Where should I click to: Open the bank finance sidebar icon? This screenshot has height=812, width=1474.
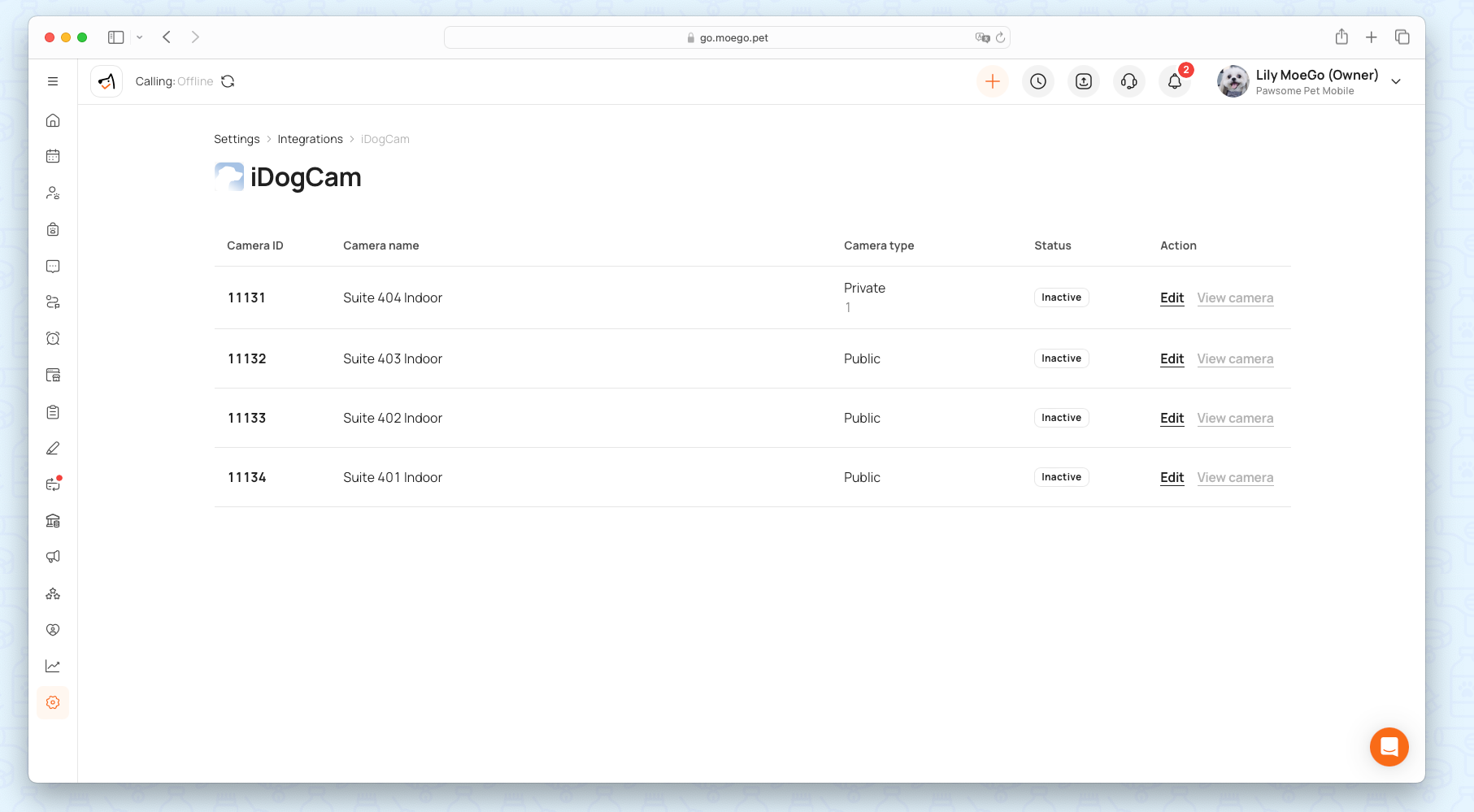click(53, 521)
